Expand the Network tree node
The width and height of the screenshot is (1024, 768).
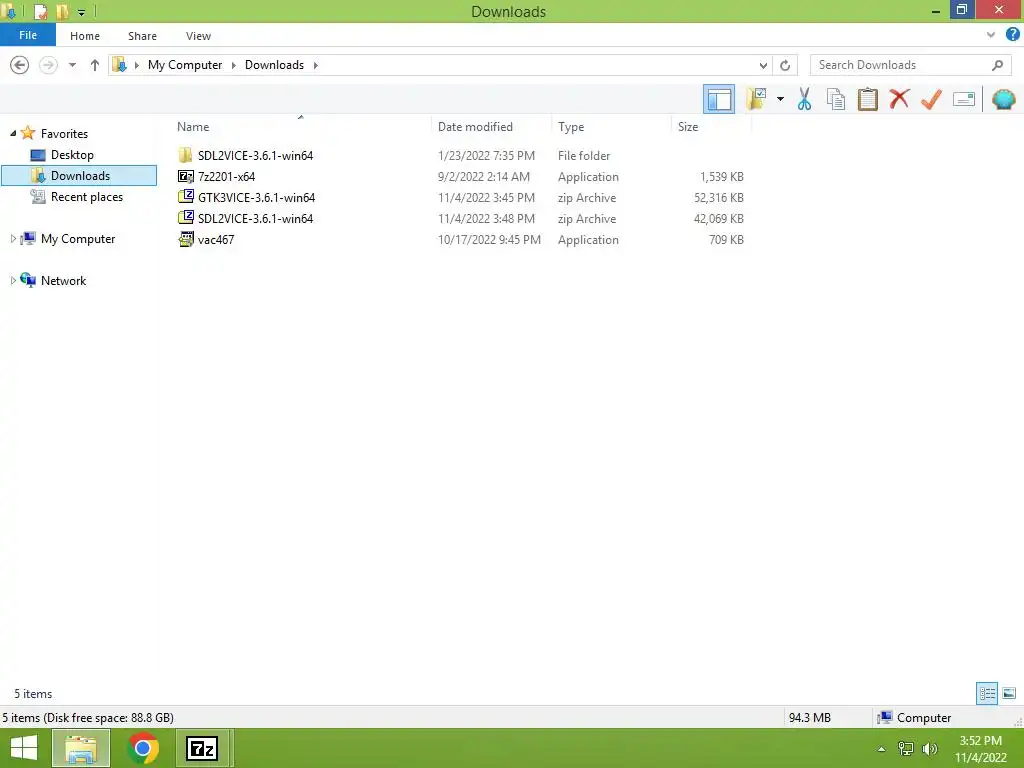(13, 281)
